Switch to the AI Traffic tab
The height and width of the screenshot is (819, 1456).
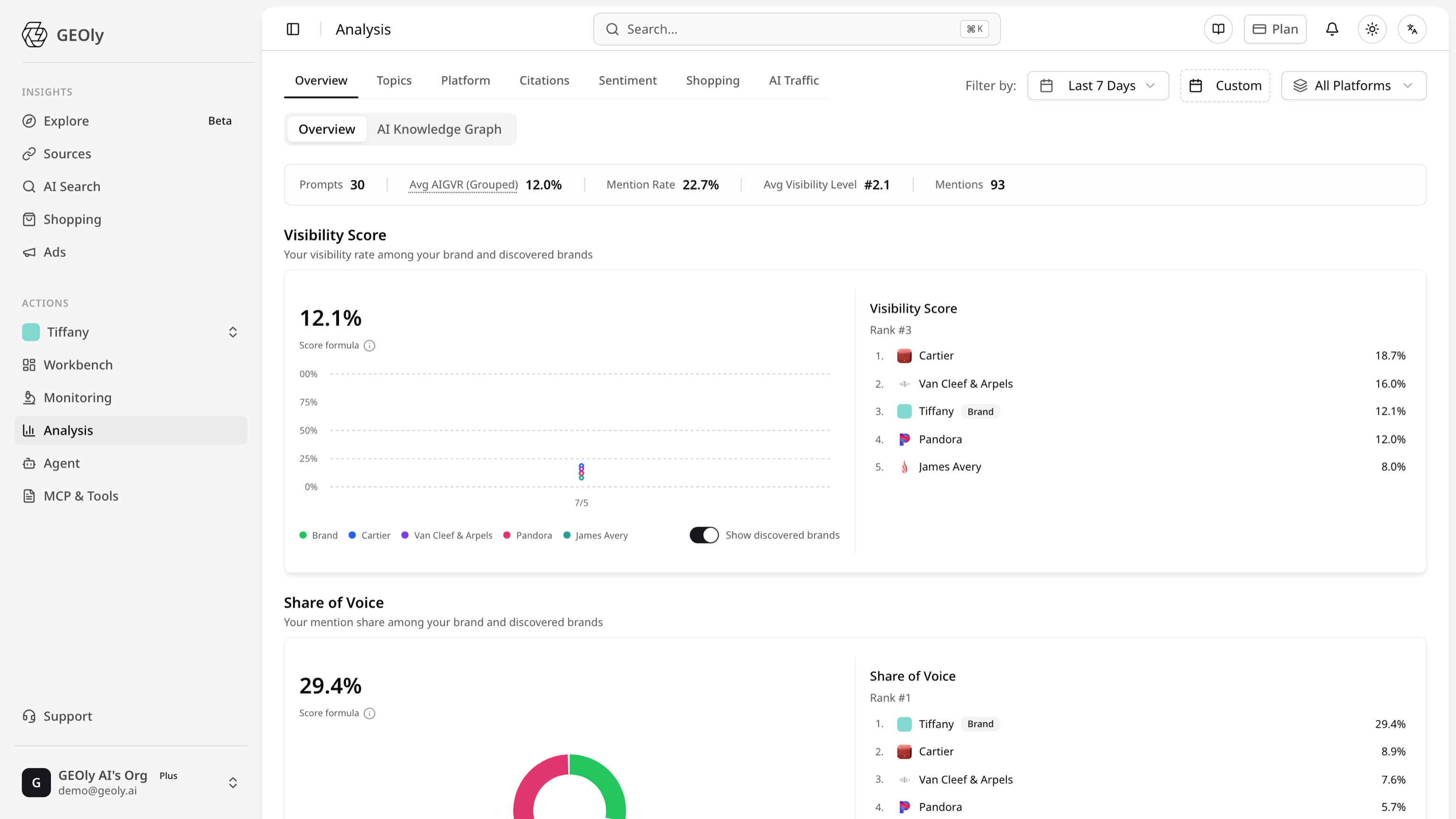794,80
